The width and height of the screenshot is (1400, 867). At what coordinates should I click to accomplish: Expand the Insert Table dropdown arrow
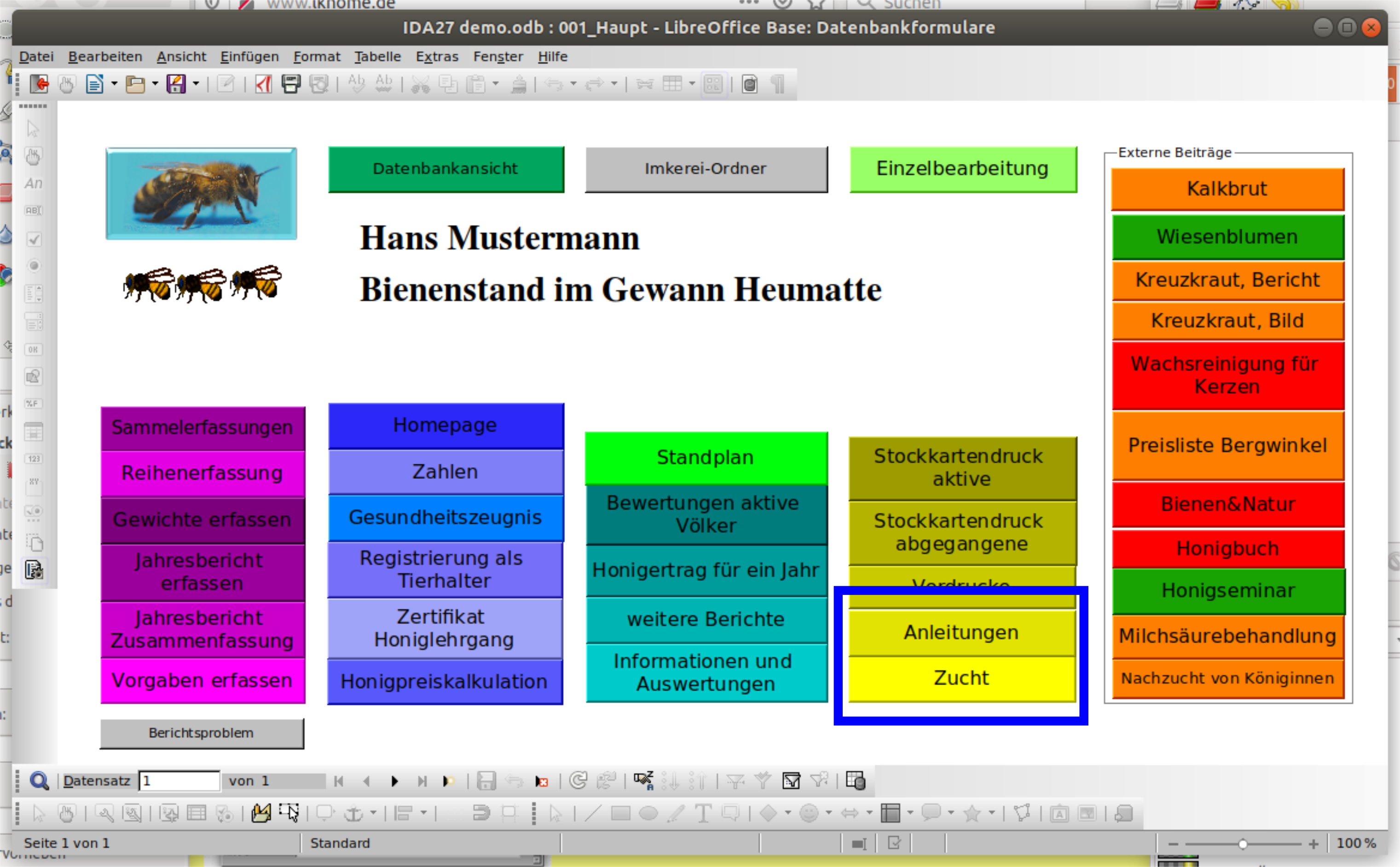(x=692, y=84)
